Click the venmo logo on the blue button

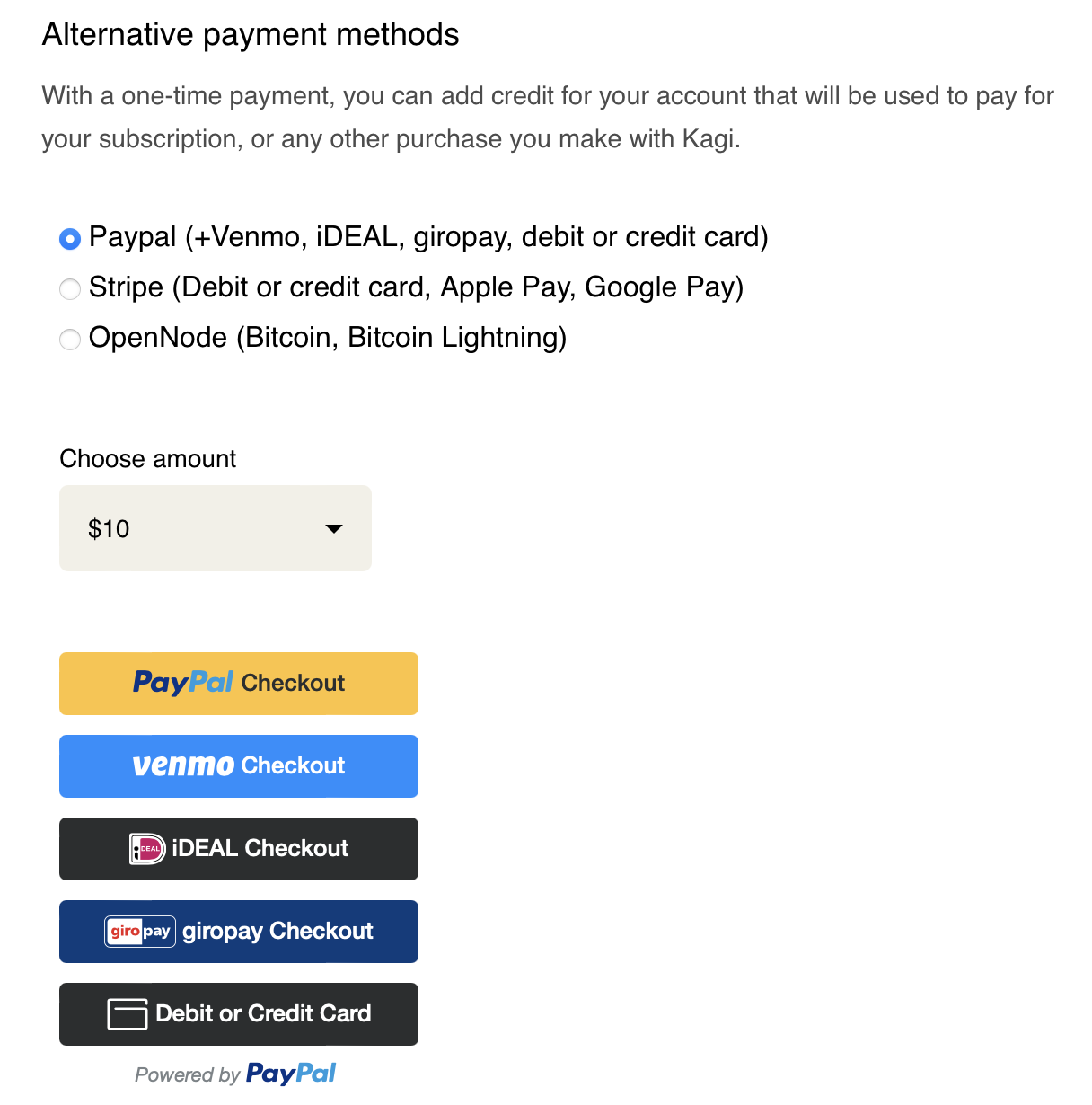(183, 765)
